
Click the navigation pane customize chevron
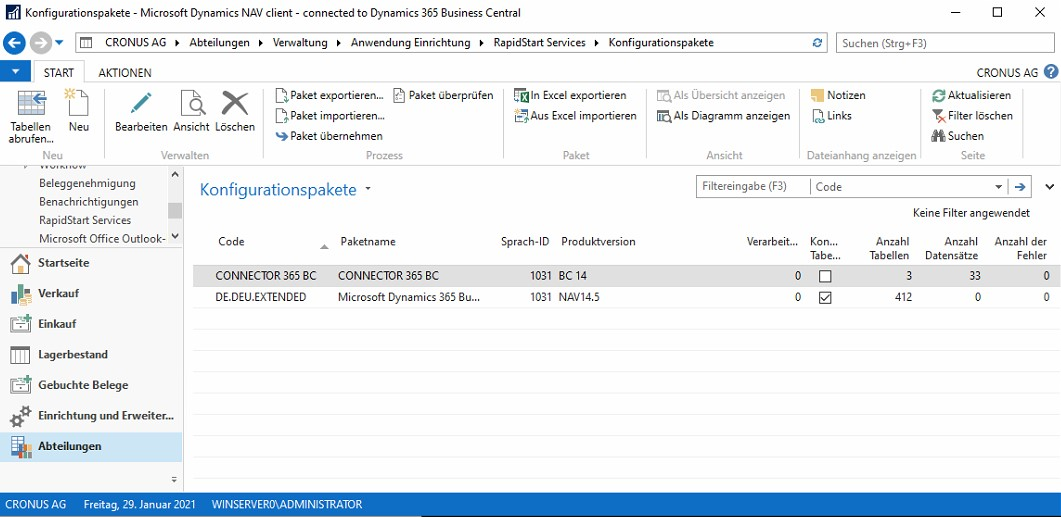click(174, 480)
